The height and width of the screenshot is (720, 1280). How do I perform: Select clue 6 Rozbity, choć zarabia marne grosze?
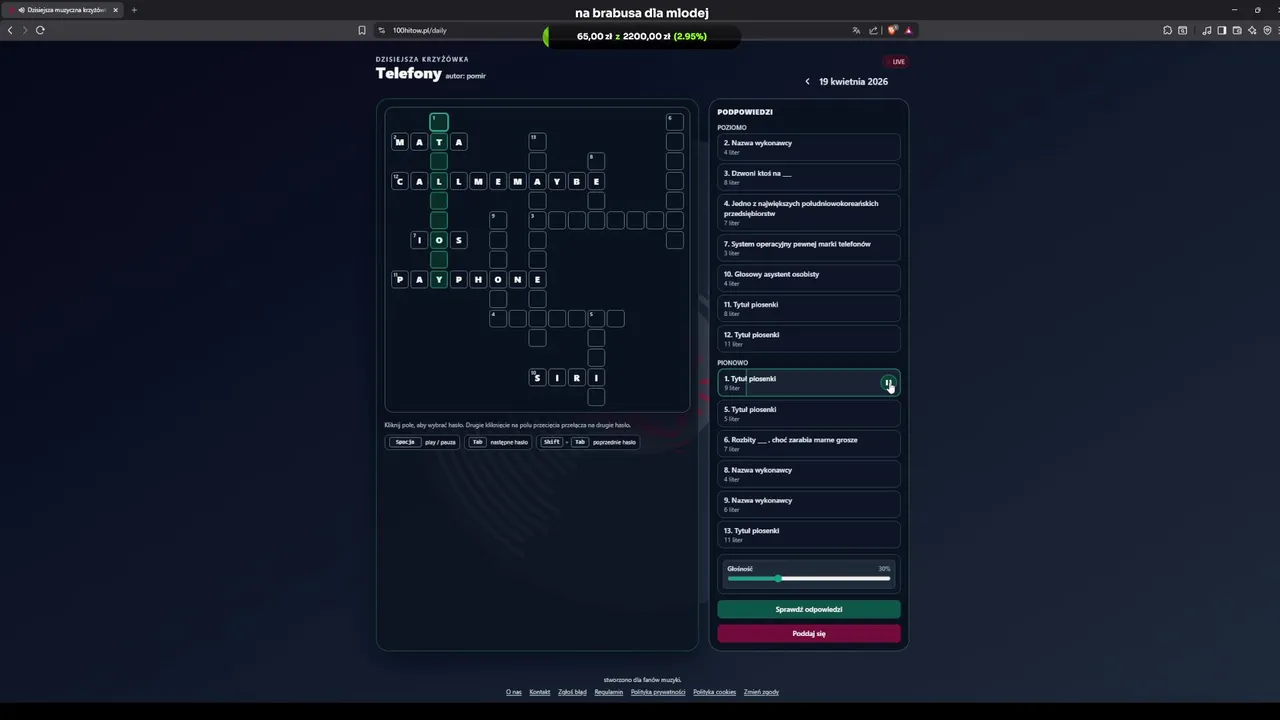click(x=808, y=443)
